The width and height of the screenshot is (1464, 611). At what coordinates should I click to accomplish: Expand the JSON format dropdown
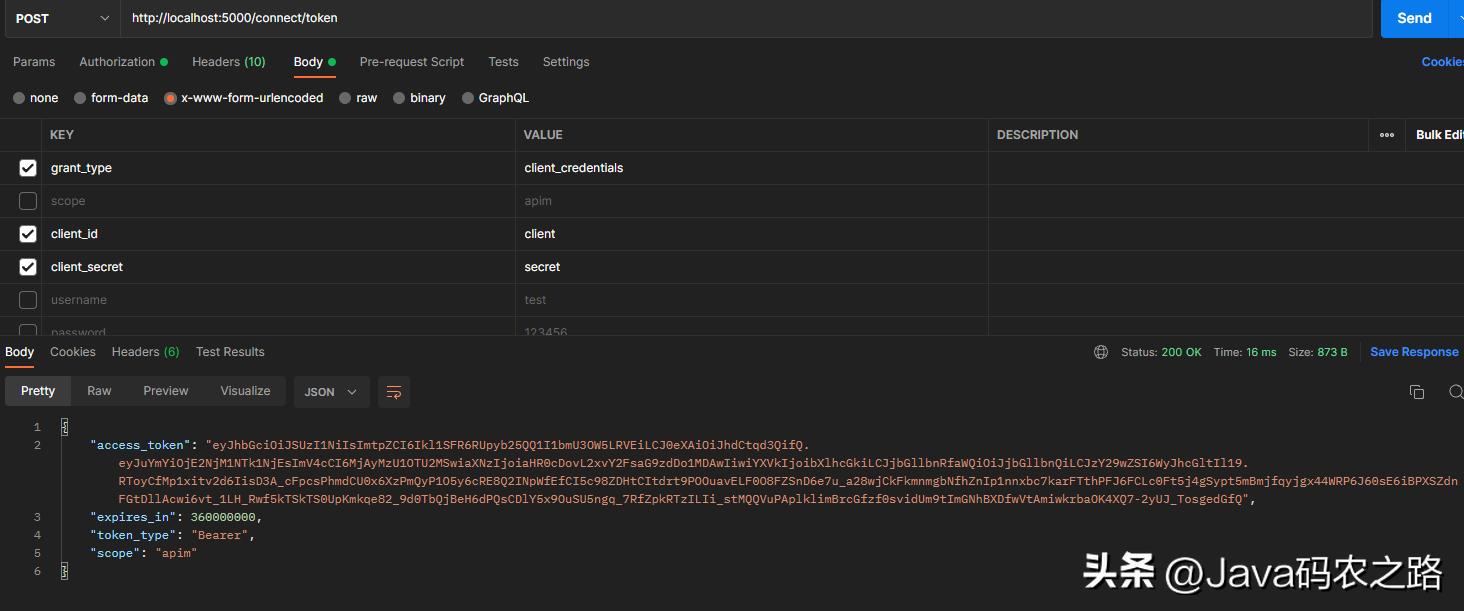click(x=331, y=392)
